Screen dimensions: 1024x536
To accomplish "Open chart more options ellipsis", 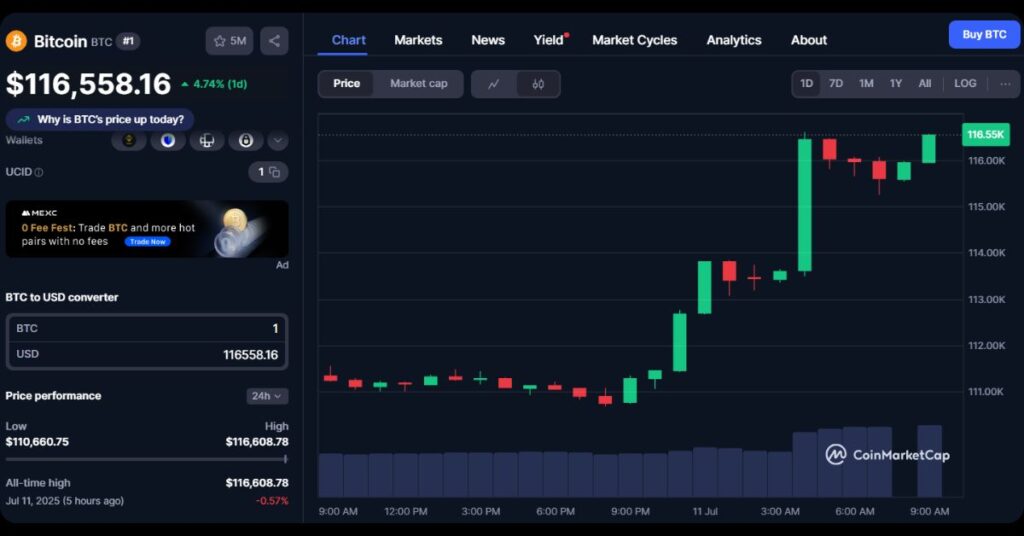I will (1005, 84).
